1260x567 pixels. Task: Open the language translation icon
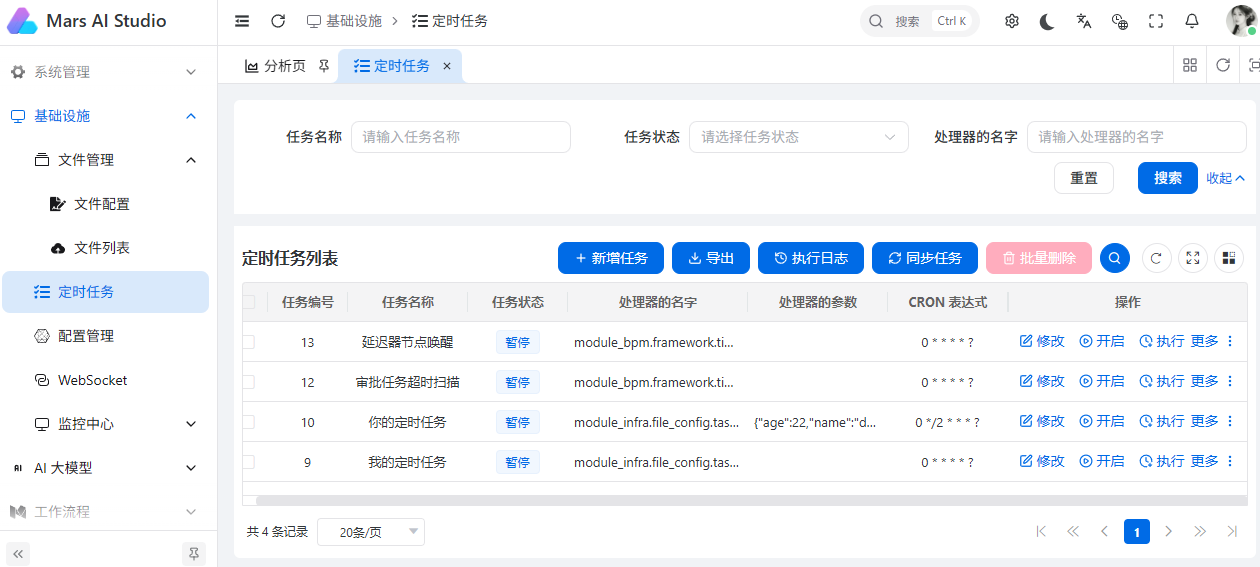coord(1084,21)
